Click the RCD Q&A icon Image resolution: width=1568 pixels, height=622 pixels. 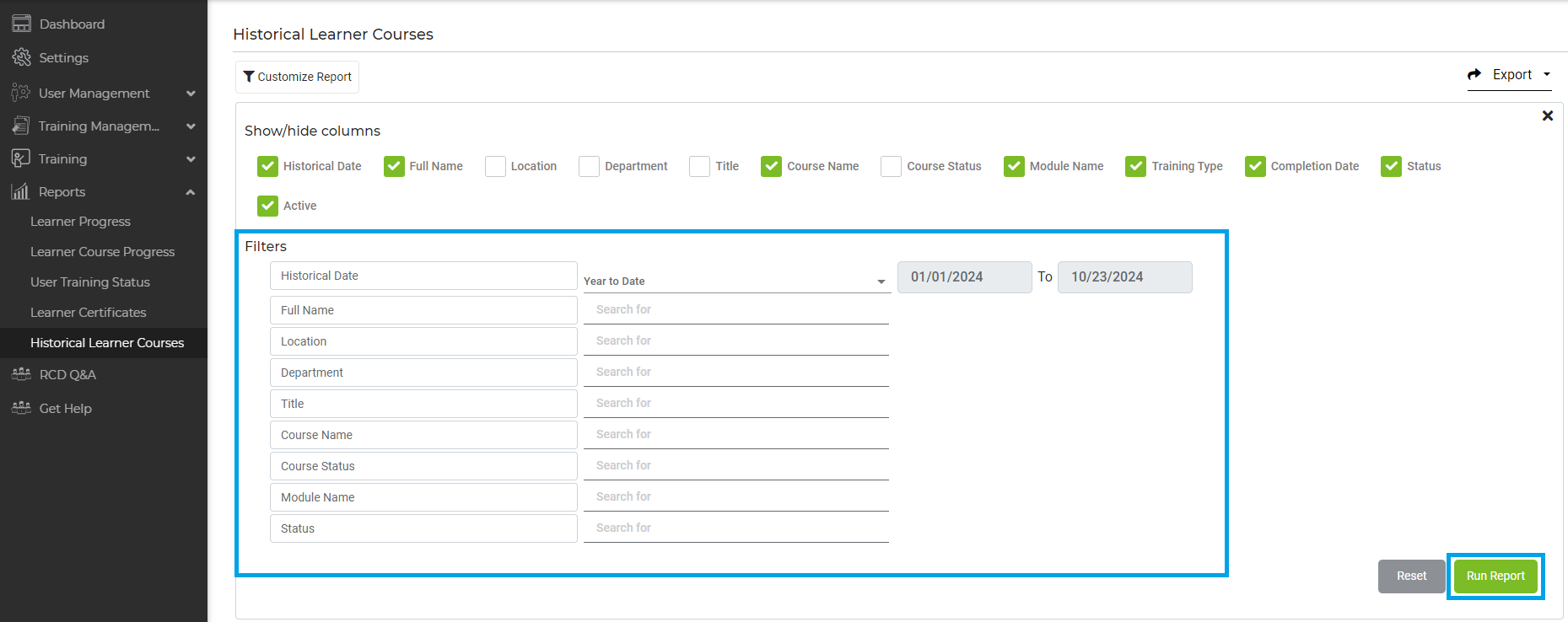[21, 374]
